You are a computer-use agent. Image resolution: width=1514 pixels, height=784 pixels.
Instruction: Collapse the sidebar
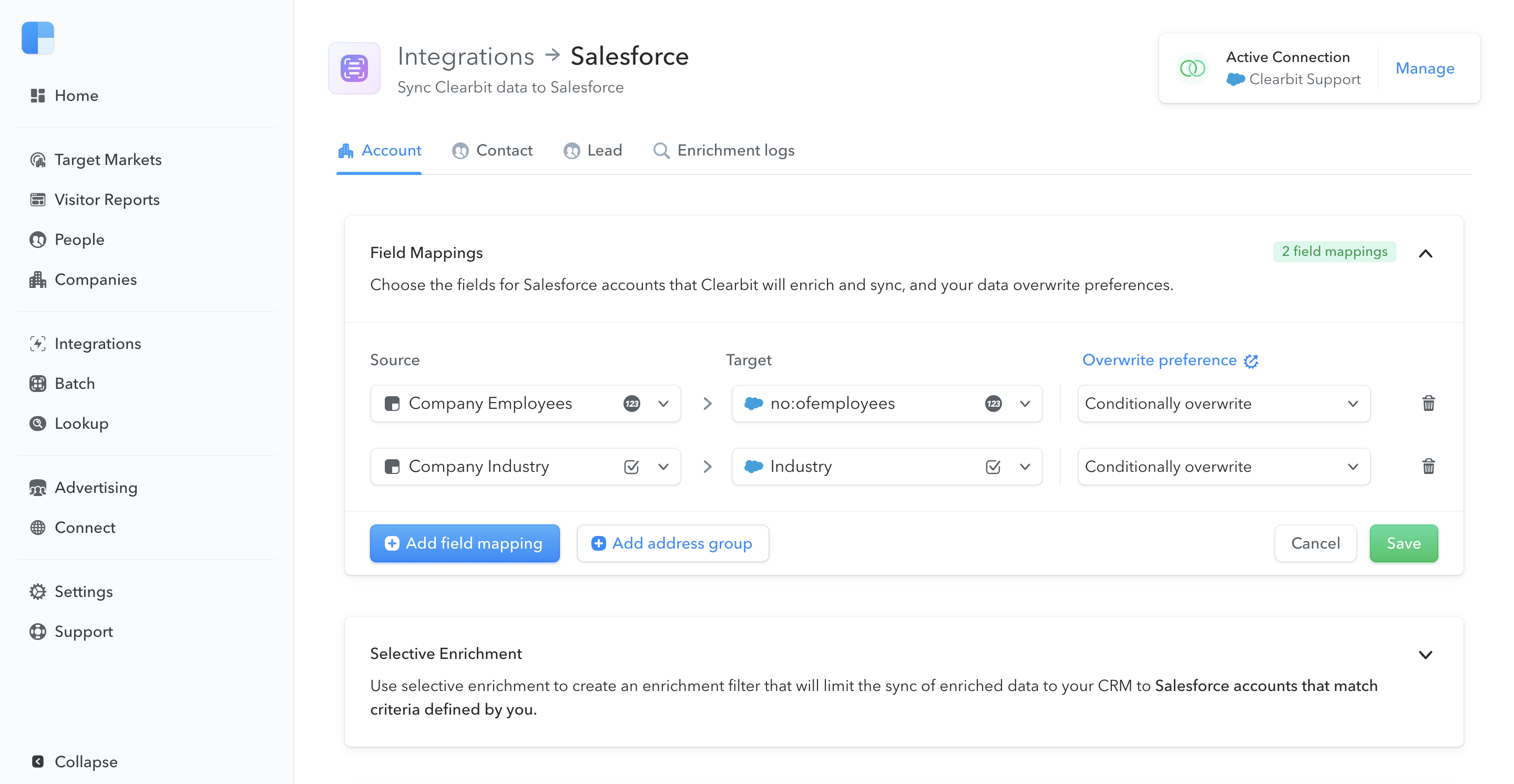click(x=74, y=762)
